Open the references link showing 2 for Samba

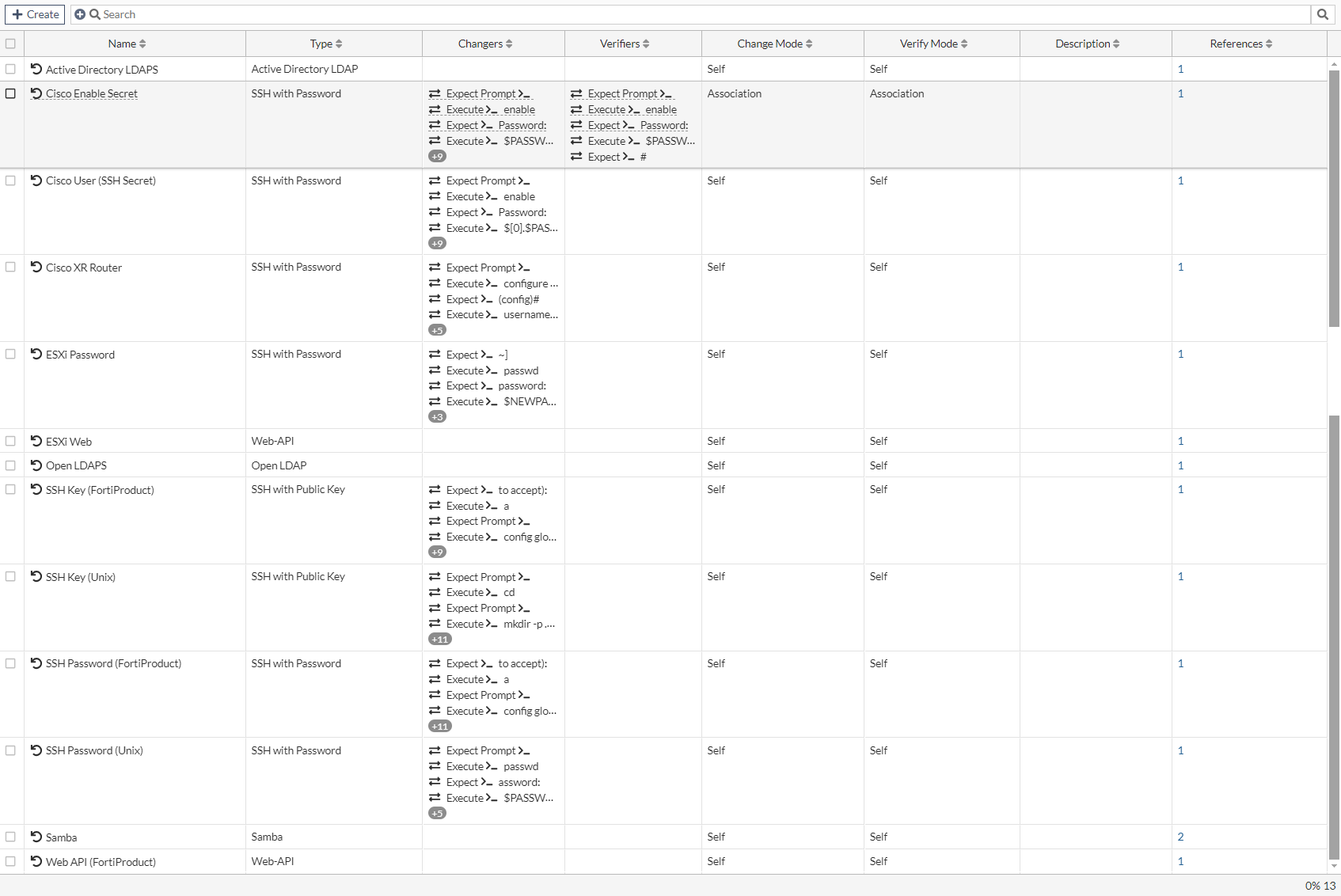click(1181, 837)
